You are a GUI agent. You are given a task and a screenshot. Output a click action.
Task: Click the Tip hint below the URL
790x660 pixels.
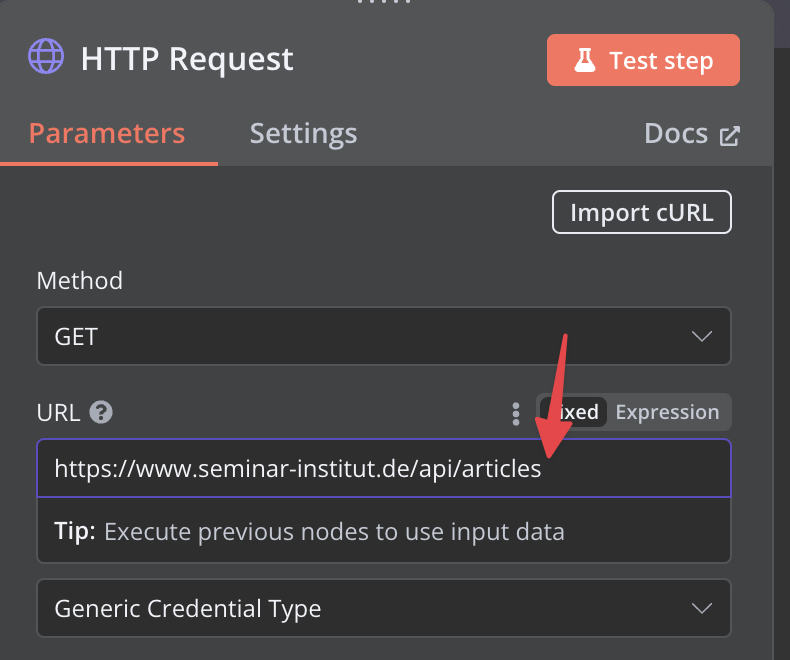(309, 531)
